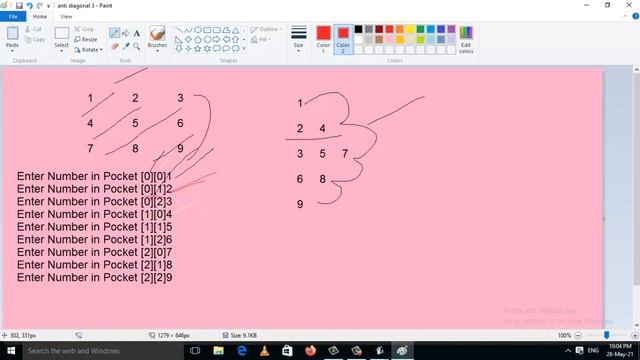The image size is (640, 360).
Task: Click the Paste clipboard icon
Action: (x=12, y=33)
